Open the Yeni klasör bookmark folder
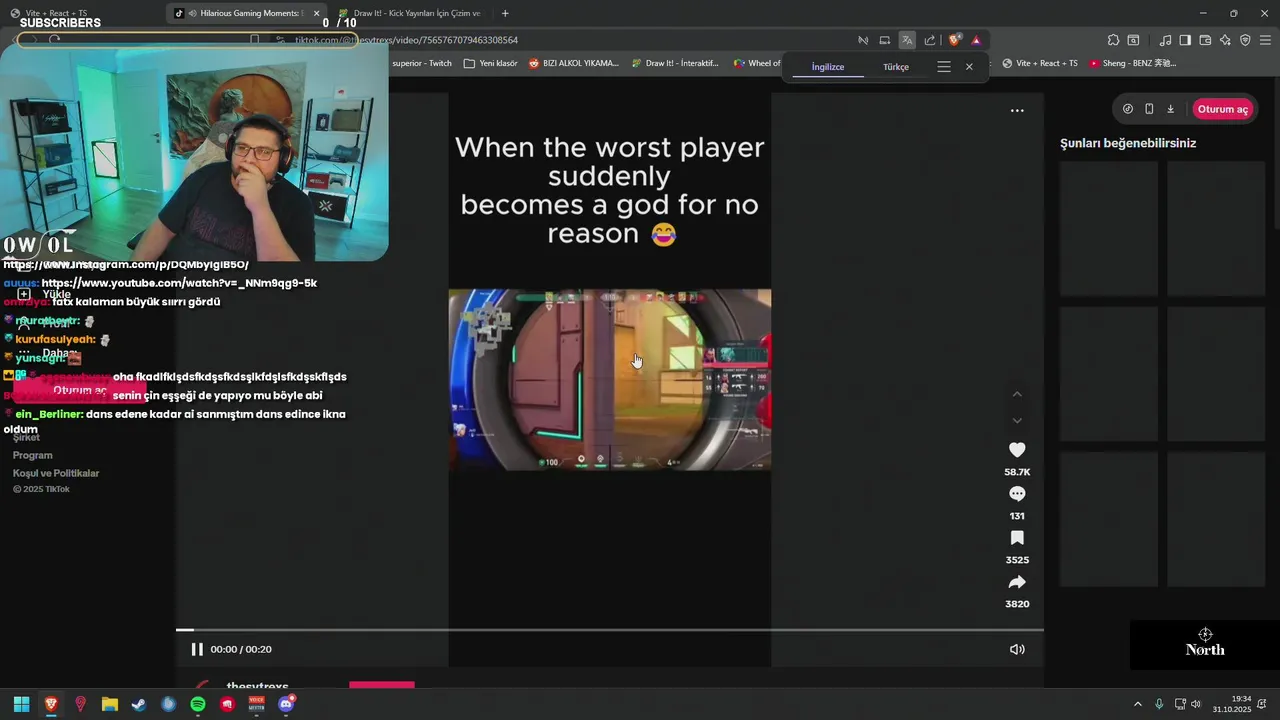Viewport: 1280px width, 720px height. (490, 63)
